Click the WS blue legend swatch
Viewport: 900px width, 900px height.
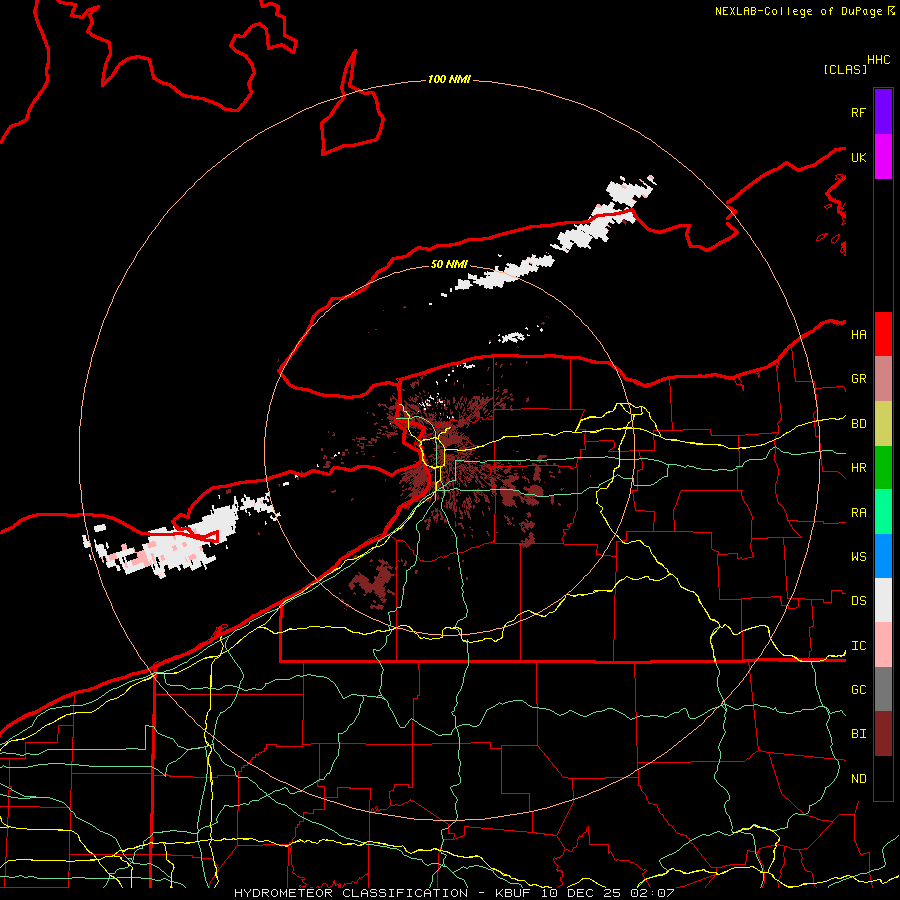point(883,556)
